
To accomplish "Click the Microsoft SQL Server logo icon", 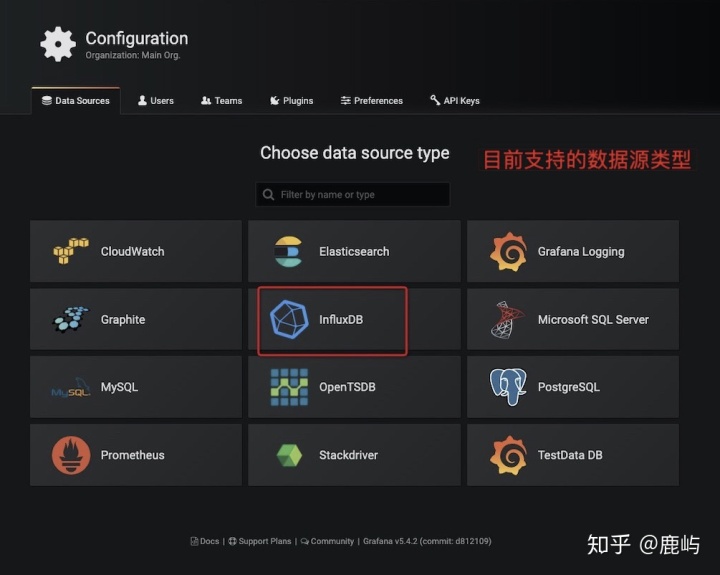I will click(507, 320).
